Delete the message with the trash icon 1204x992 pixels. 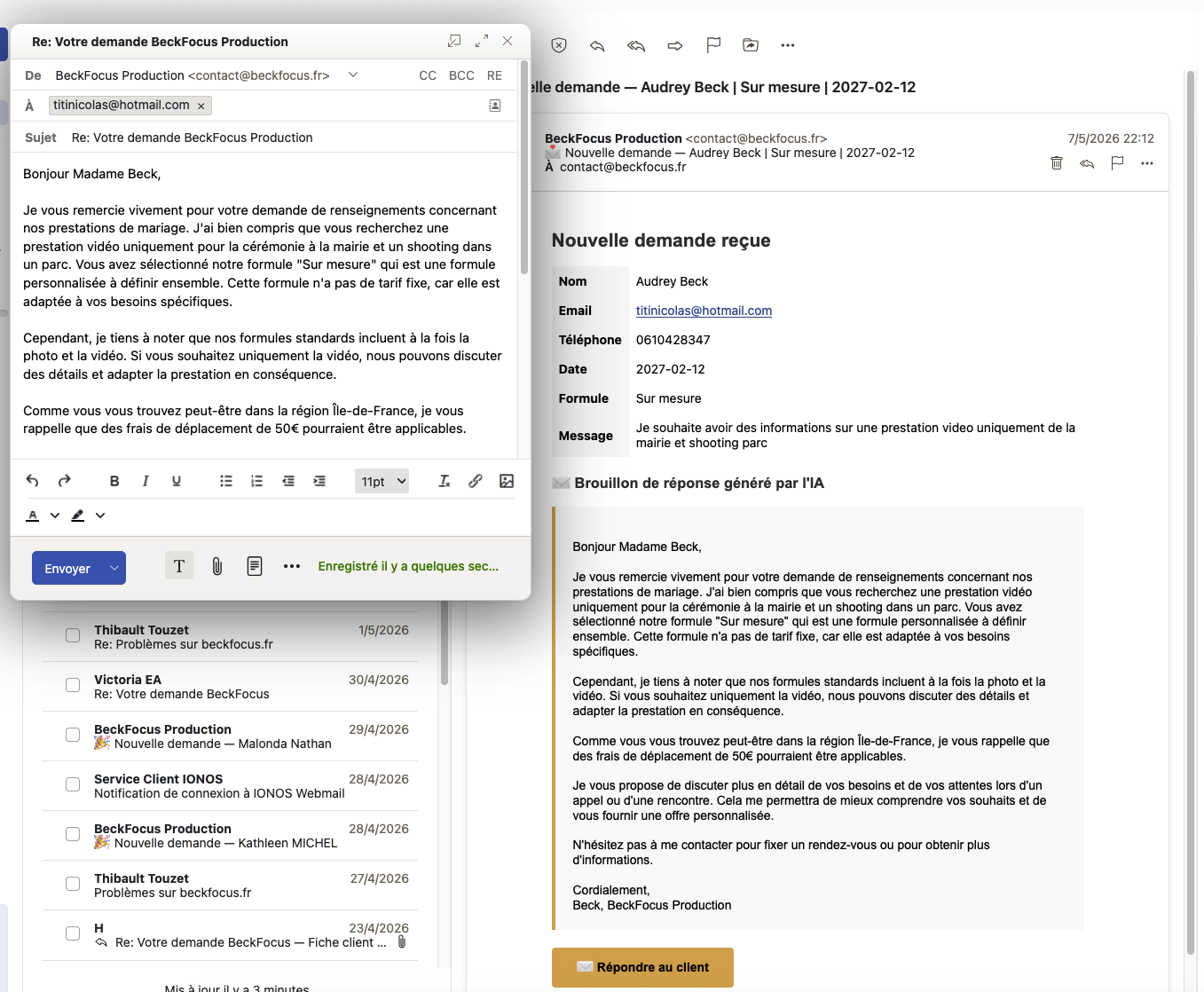coord(1057,163)
